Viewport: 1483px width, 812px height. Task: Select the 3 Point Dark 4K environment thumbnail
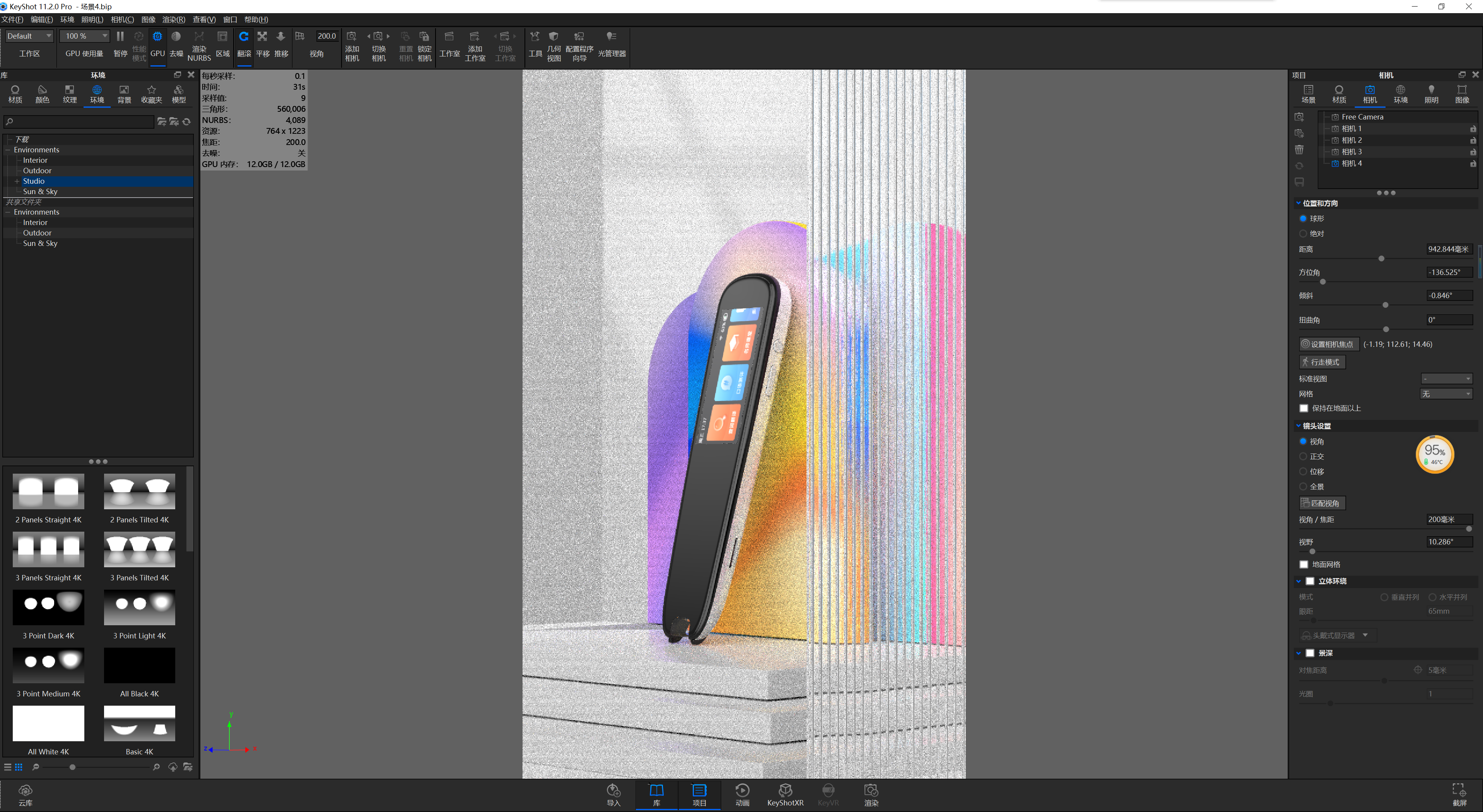[48, 607]
